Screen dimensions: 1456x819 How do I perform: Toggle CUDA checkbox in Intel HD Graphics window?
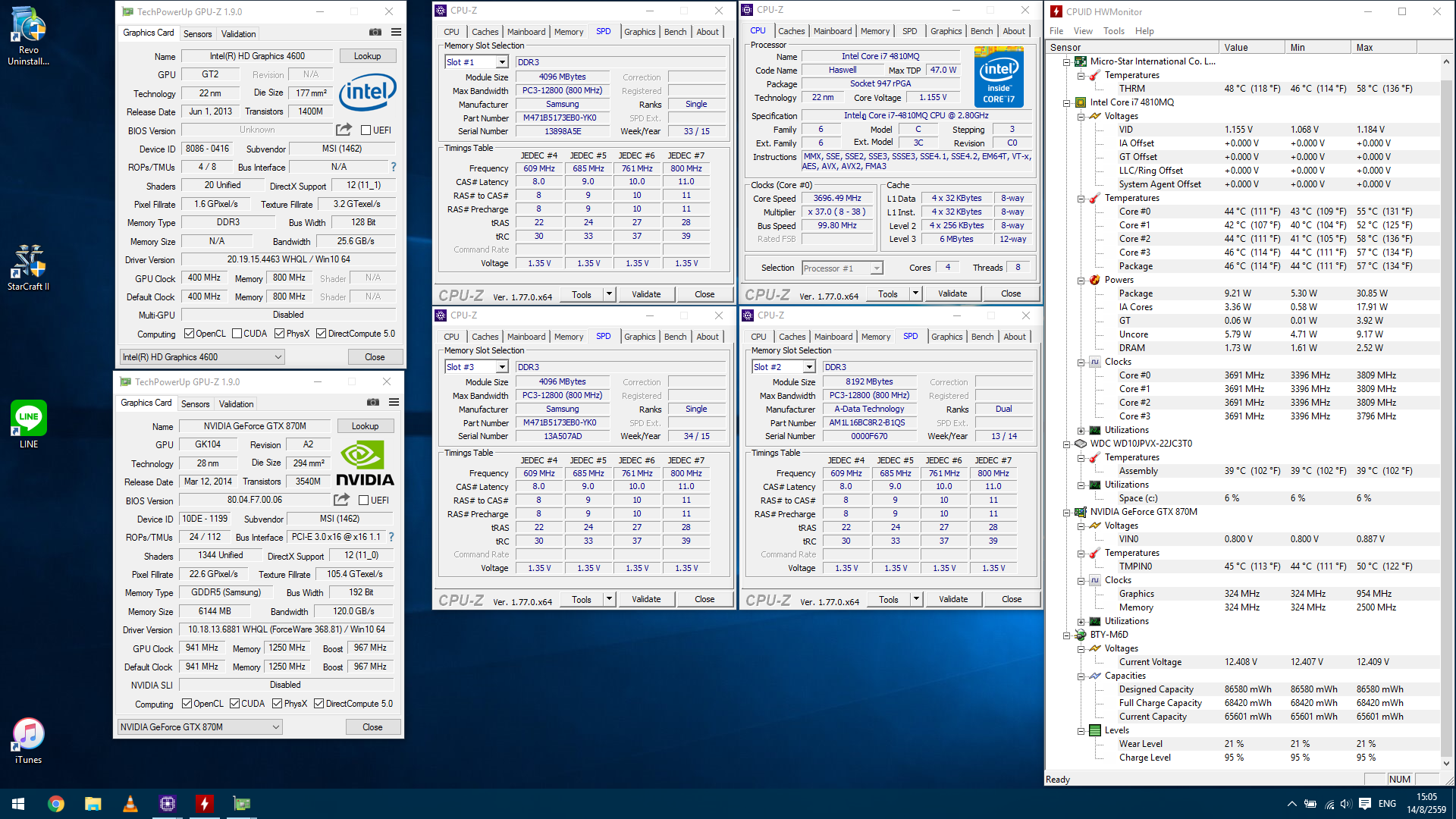point(237,334)
